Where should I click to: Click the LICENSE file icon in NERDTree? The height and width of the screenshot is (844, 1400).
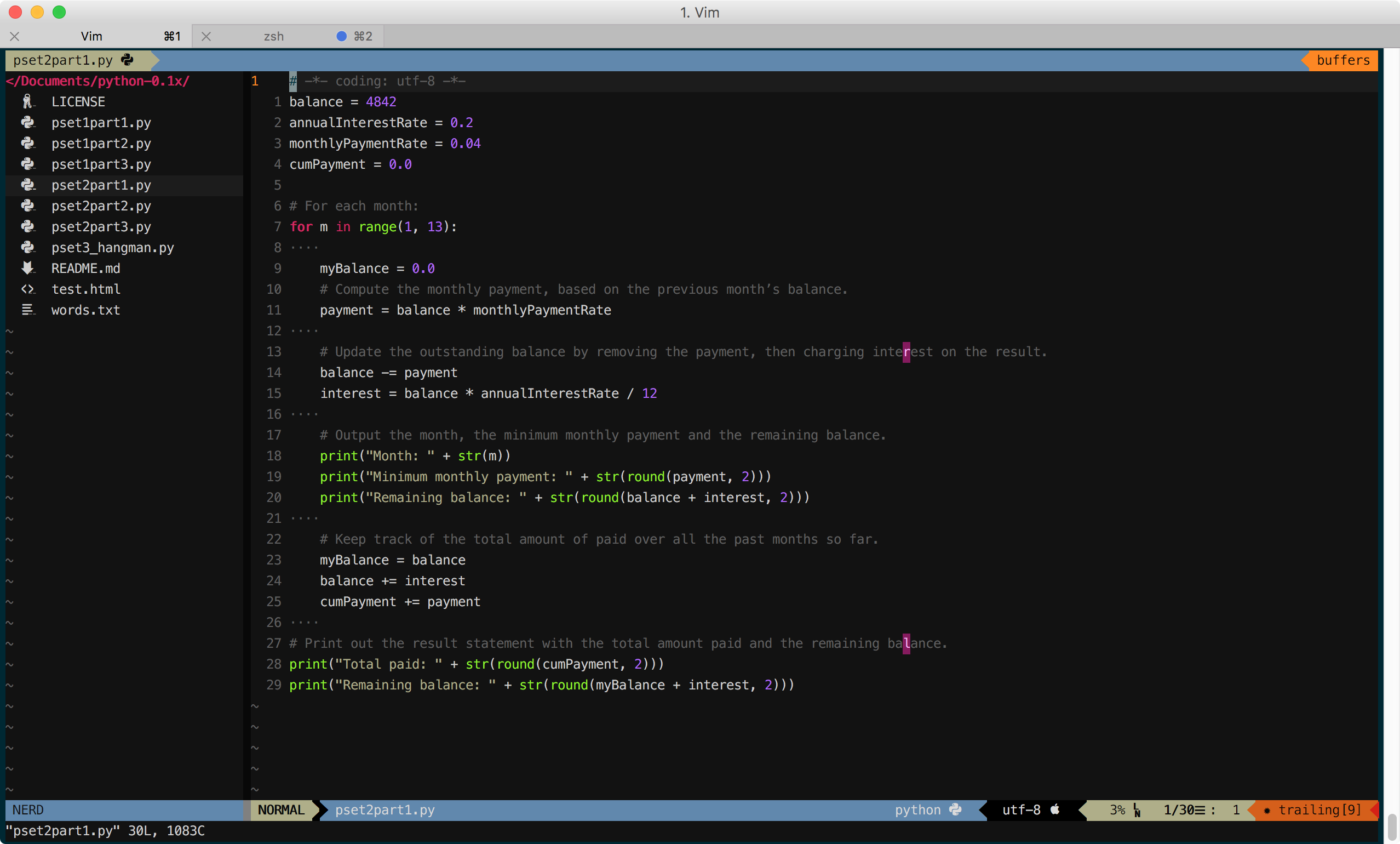pyautogui.click(x=27, y=102)
